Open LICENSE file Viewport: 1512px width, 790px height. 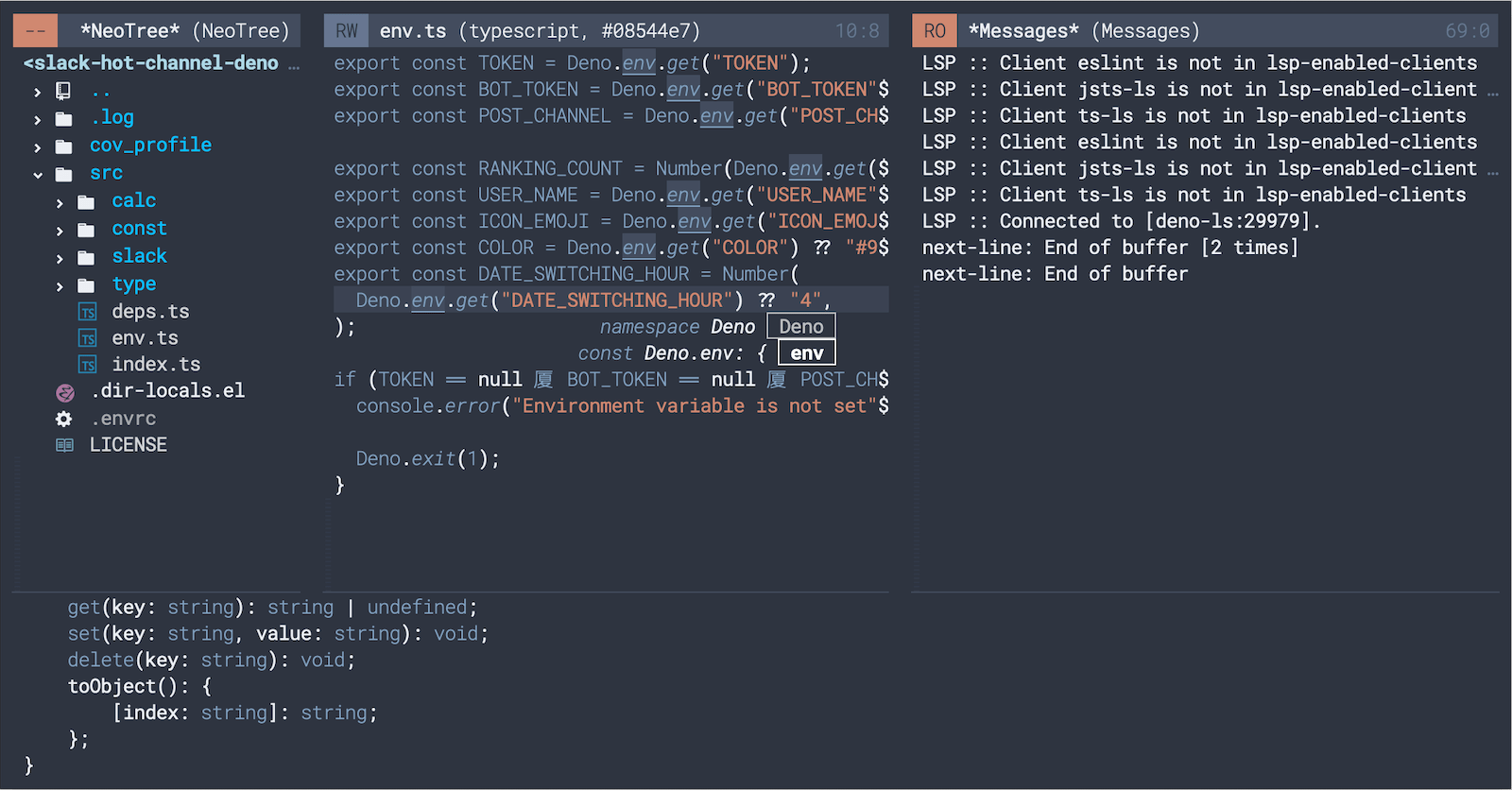(x=128, y=444)
